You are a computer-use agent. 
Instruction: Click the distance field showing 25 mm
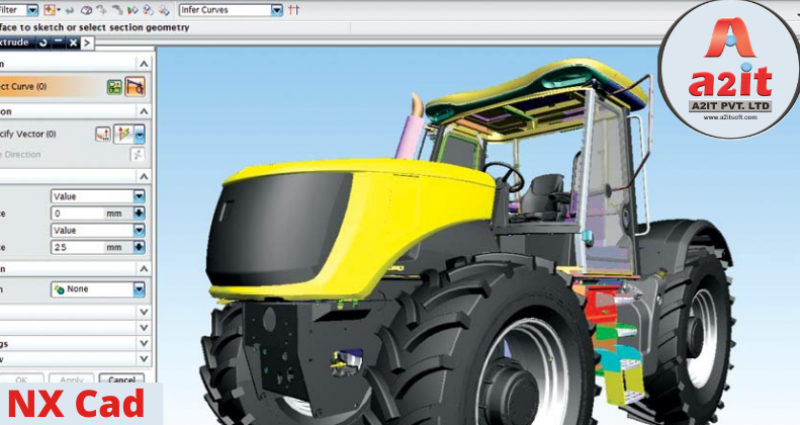click(x=78, y=247)
